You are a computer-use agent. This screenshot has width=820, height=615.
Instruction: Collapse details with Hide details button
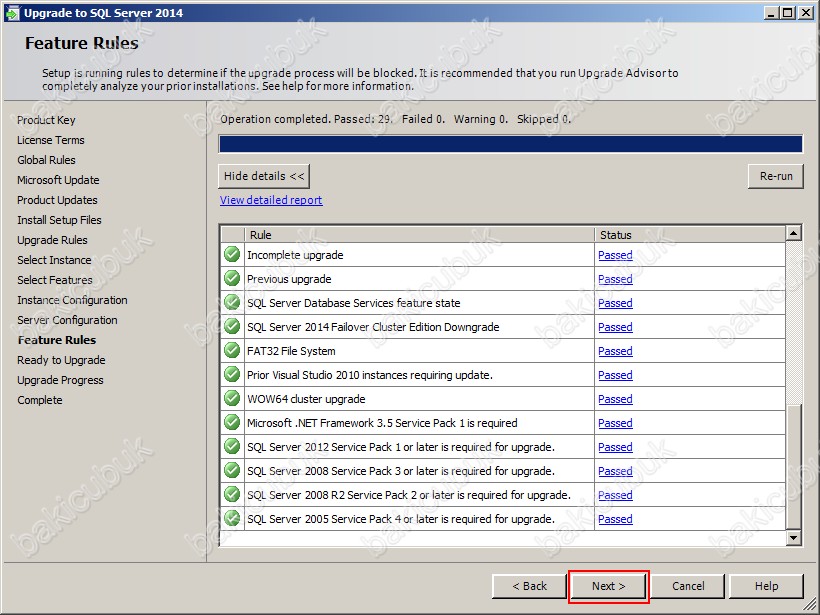click(x=264, y=176)
